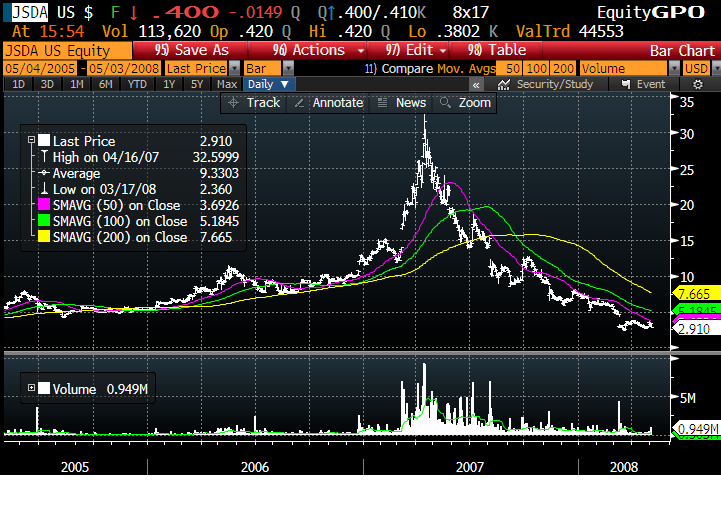This screenshot has height=512, width=721.
Task: Expand the Volume legend box
Action: point(31,388)
